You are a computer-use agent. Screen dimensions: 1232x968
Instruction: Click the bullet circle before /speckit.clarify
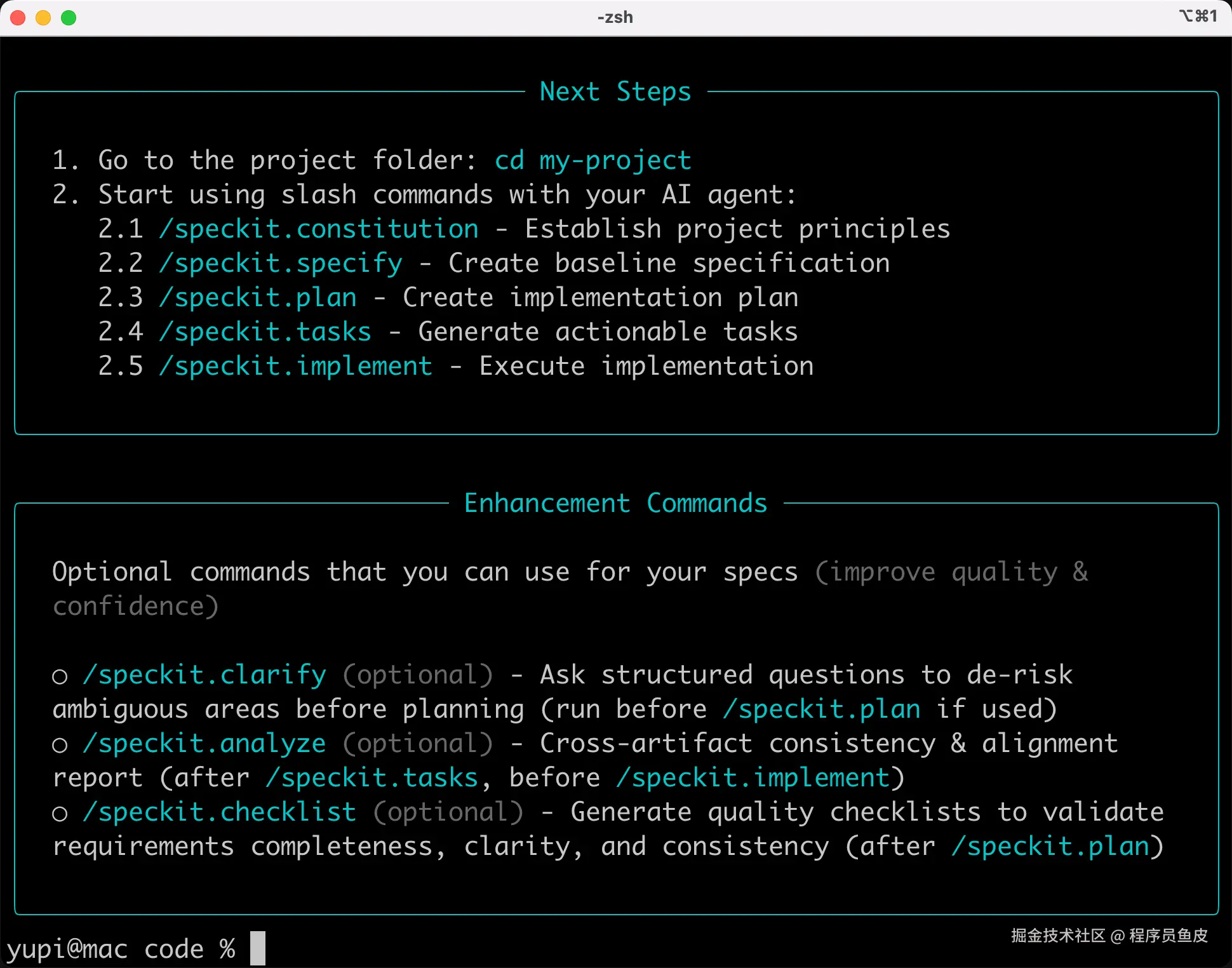[60, 677]
